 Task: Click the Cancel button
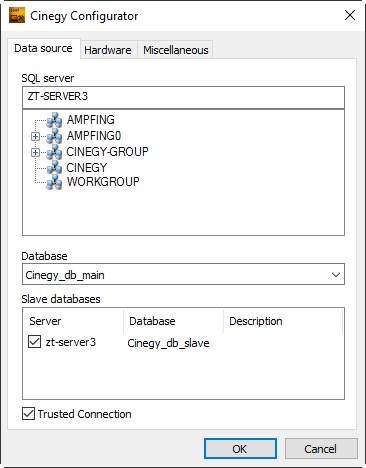click(321, 449)
